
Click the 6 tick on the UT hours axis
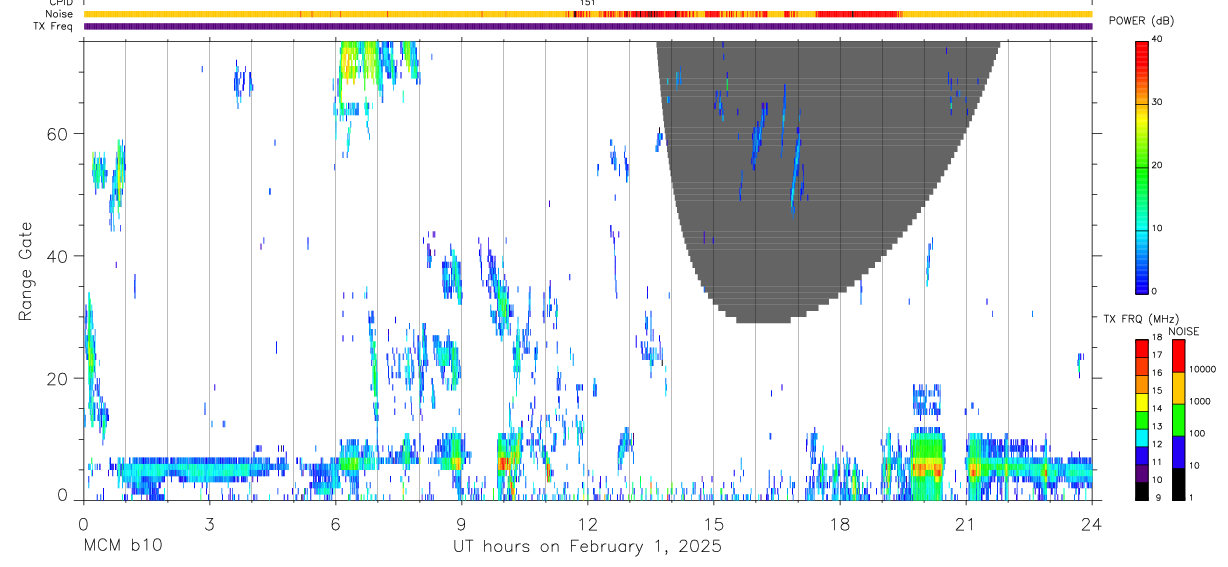(335, 523)
